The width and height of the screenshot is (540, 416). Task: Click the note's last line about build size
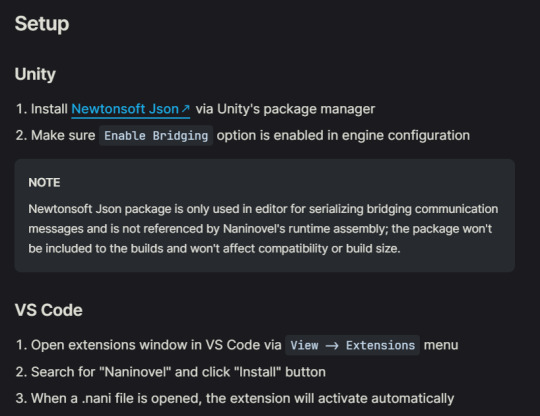[x=214, y=248]
